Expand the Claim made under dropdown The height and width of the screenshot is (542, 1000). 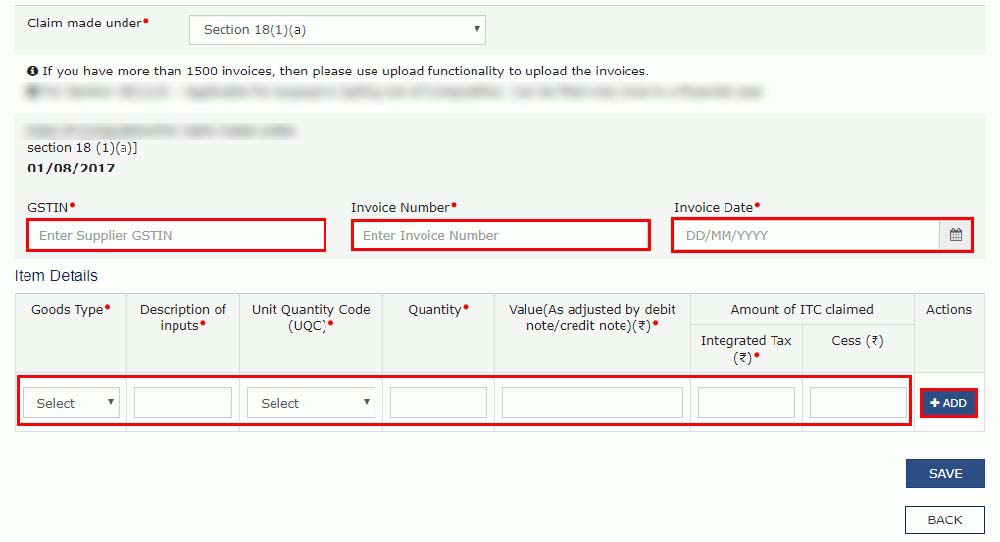click(x=337, y=30)
